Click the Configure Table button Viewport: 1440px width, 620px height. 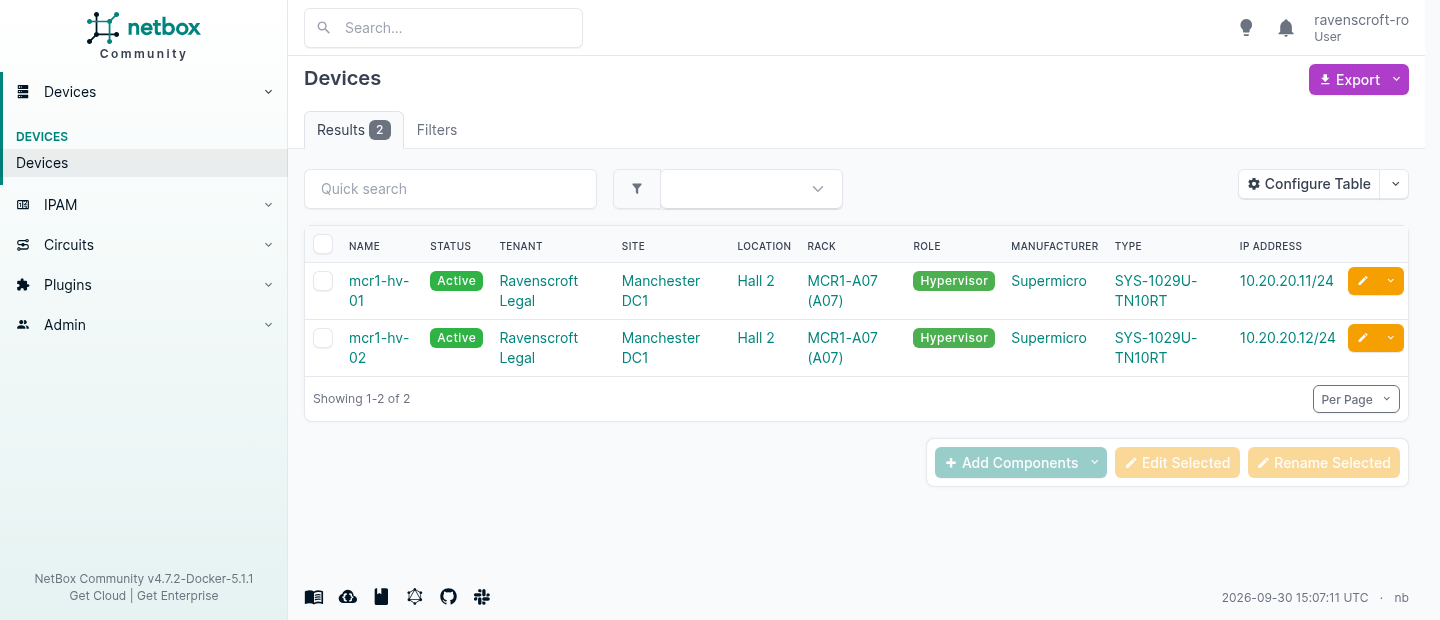(1309, 184)
